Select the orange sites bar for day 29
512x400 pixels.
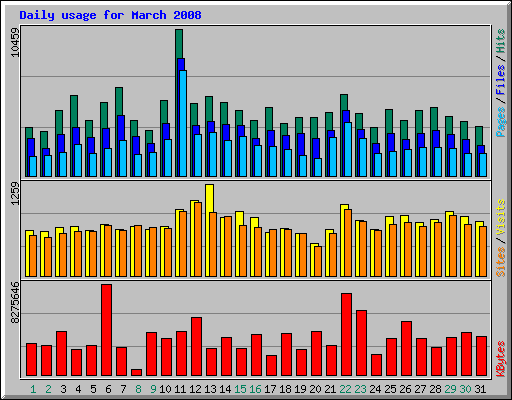click(x=453, y=246)
